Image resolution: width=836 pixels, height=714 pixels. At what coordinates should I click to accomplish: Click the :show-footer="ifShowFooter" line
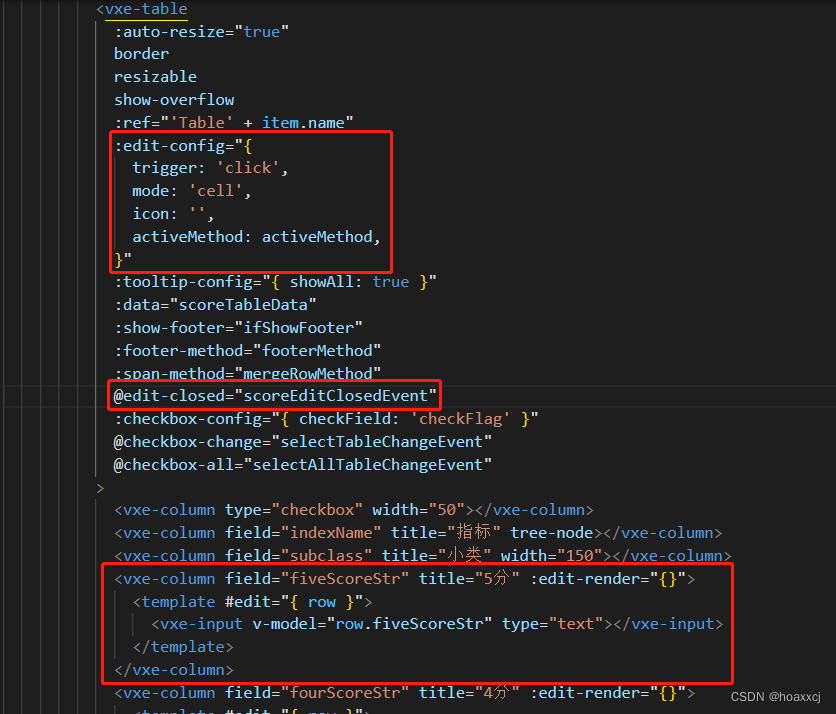click(238, 327)
